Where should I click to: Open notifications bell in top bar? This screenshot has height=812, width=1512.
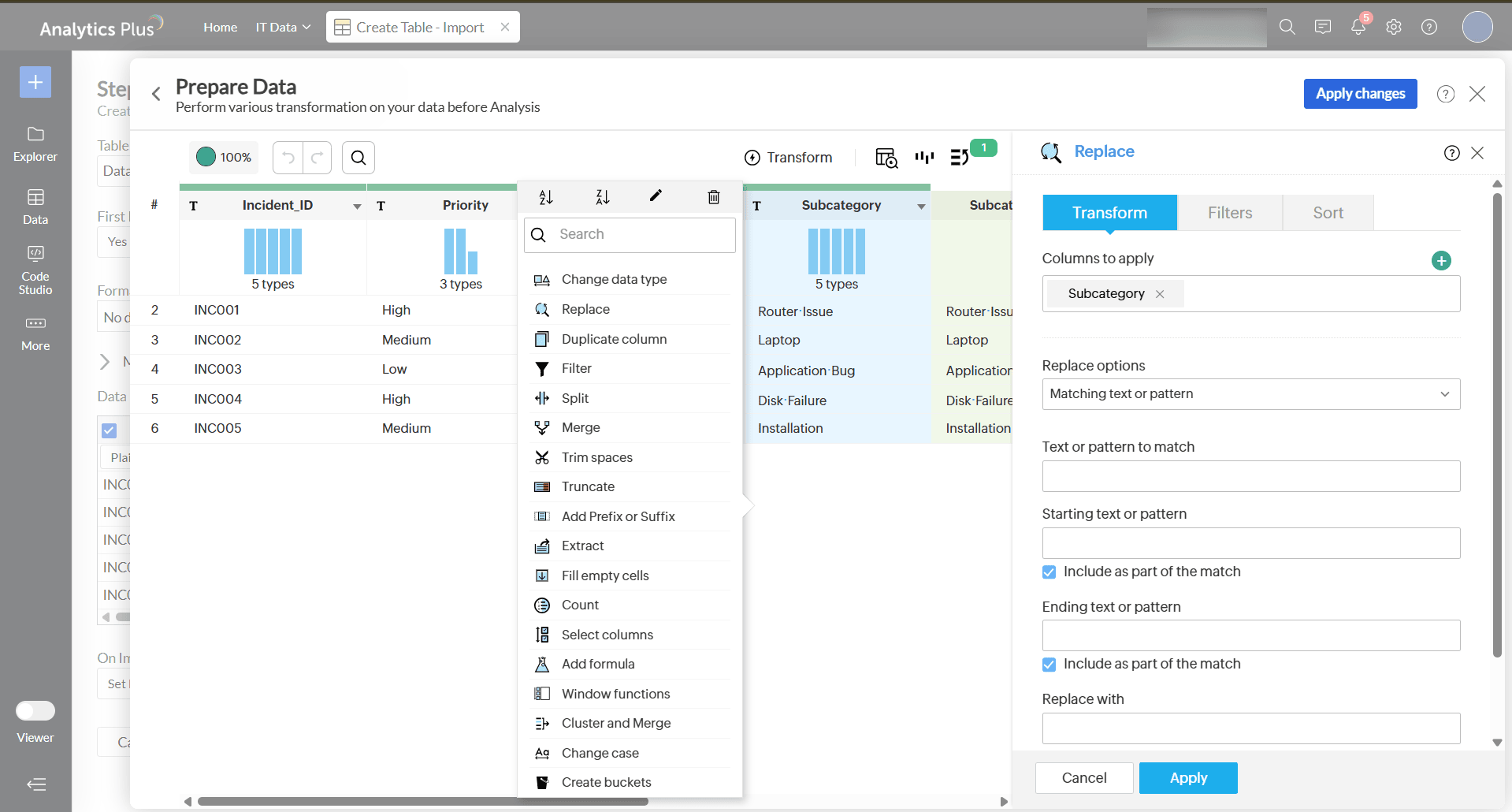pyautogui.click(x=1358, y=27)
